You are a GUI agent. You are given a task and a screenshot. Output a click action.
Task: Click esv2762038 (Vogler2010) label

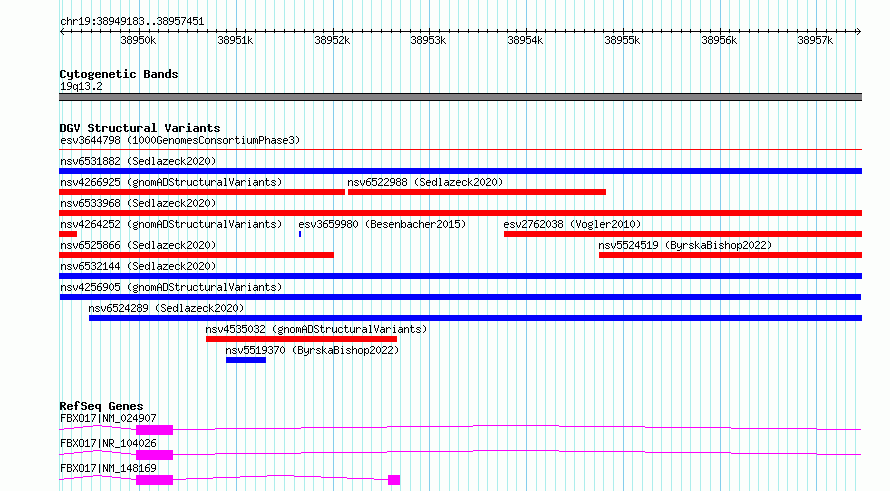(572, 224)
